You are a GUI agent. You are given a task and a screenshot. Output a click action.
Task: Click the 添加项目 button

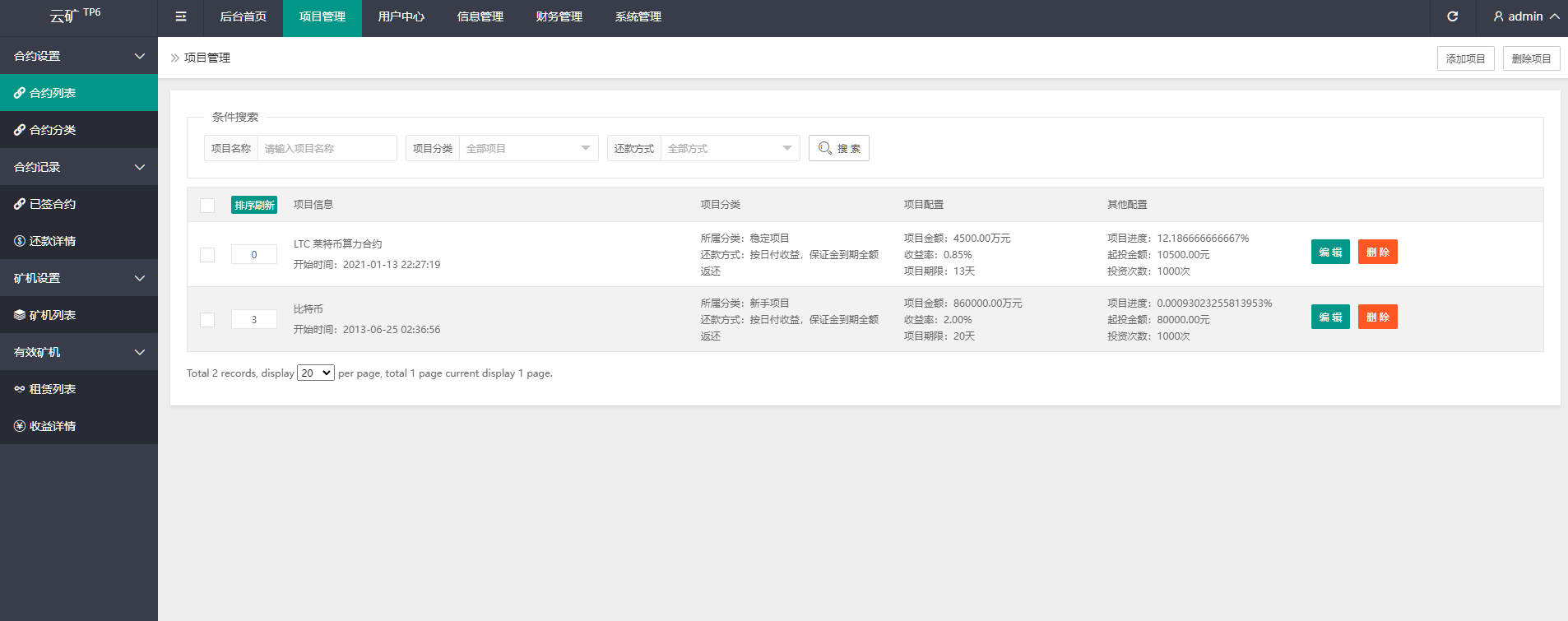(1465, 58)
